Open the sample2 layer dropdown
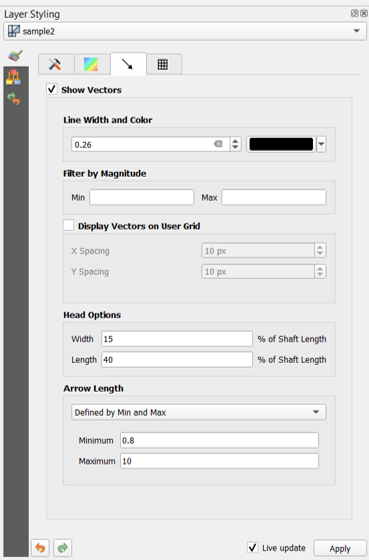Screen dimensions: 369x560 click(x=185, y=31)
